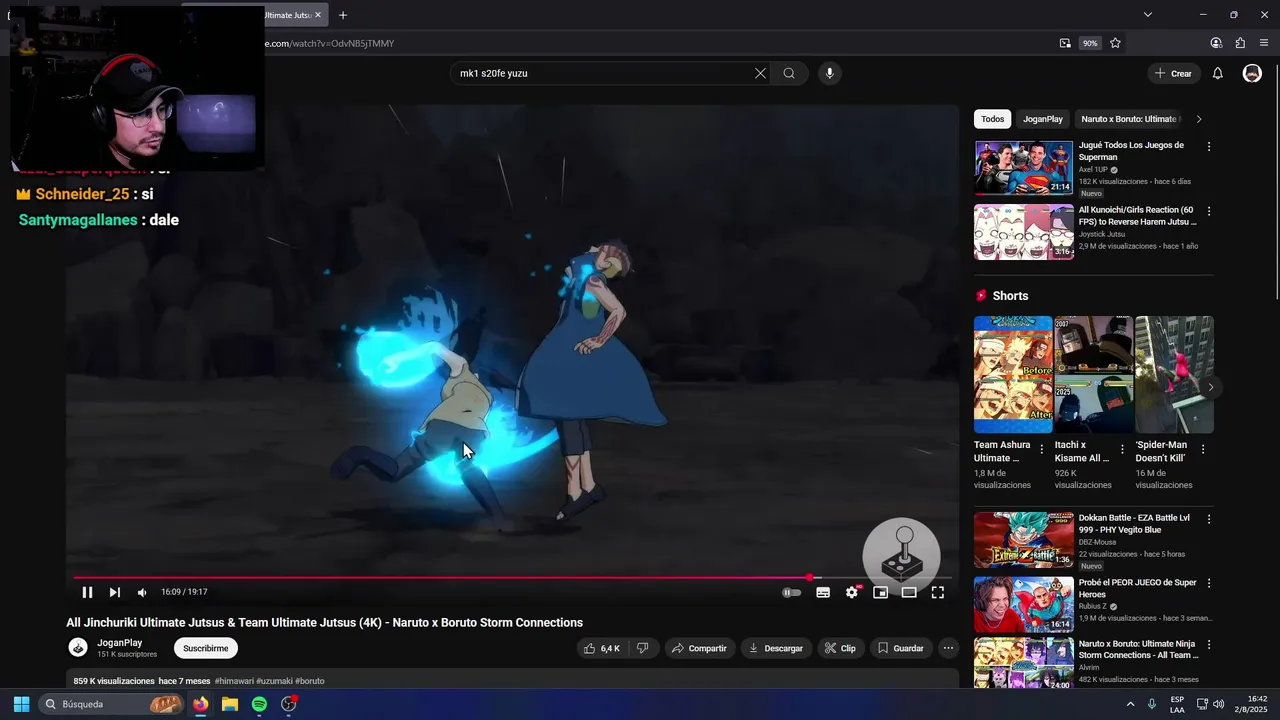The width and height of the screenshot is (1280, 720).
Task: Click the #himawari hashtag
Action: [234, 681]
